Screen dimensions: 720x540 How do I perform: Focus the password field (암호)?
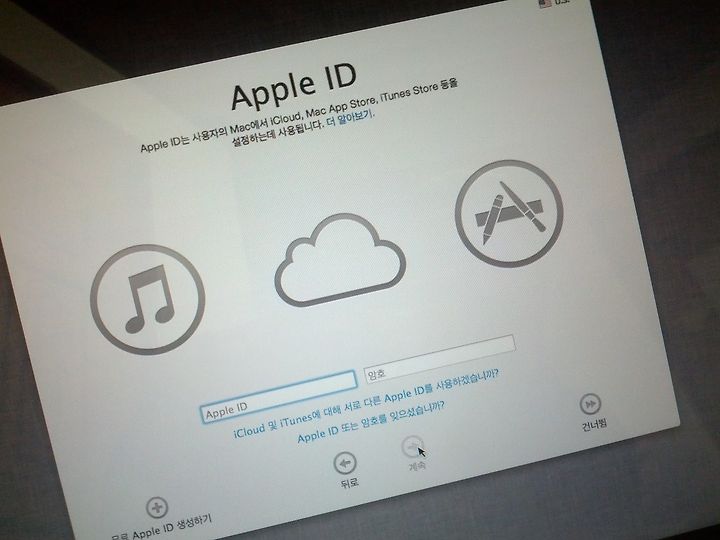439,359
